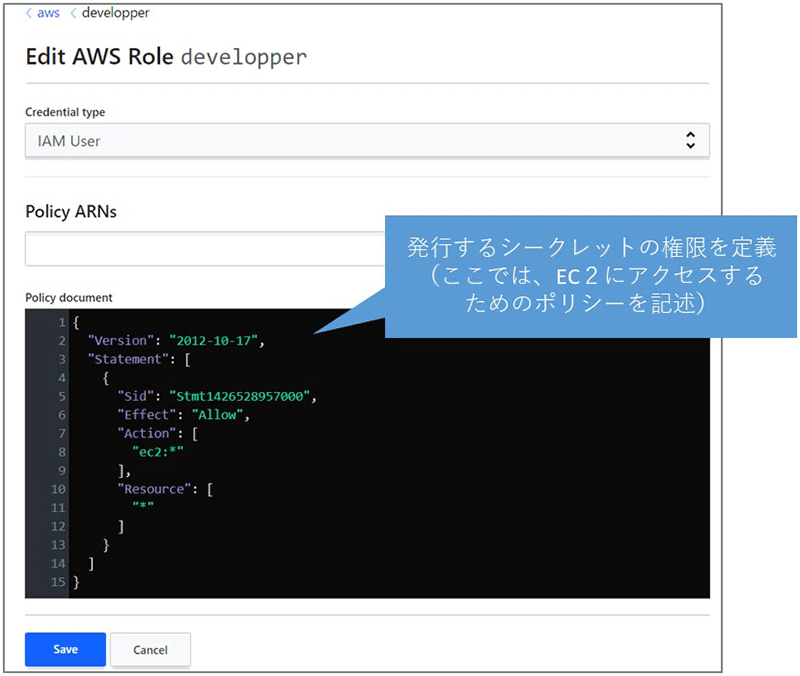The width and height of the screenshot is (800, 676).
Task: Click the chevron before developper breadcrumb
Action: coord(73,13)
